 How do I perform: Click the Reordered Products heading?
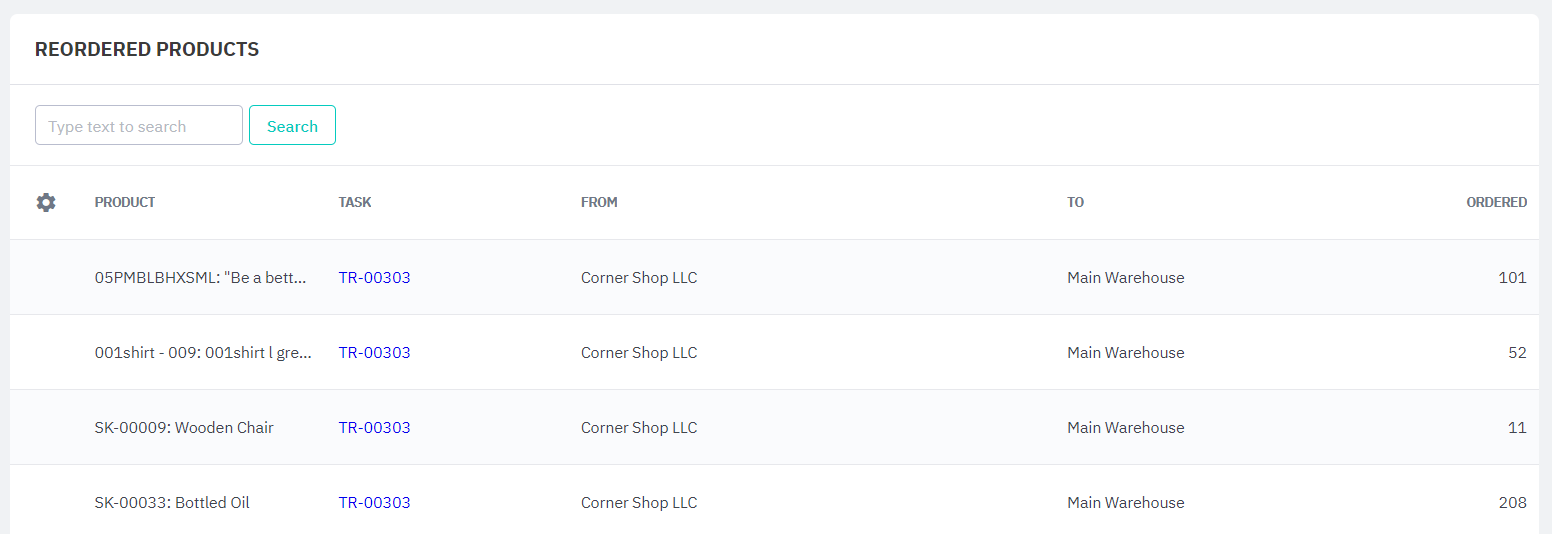[147, 50]
